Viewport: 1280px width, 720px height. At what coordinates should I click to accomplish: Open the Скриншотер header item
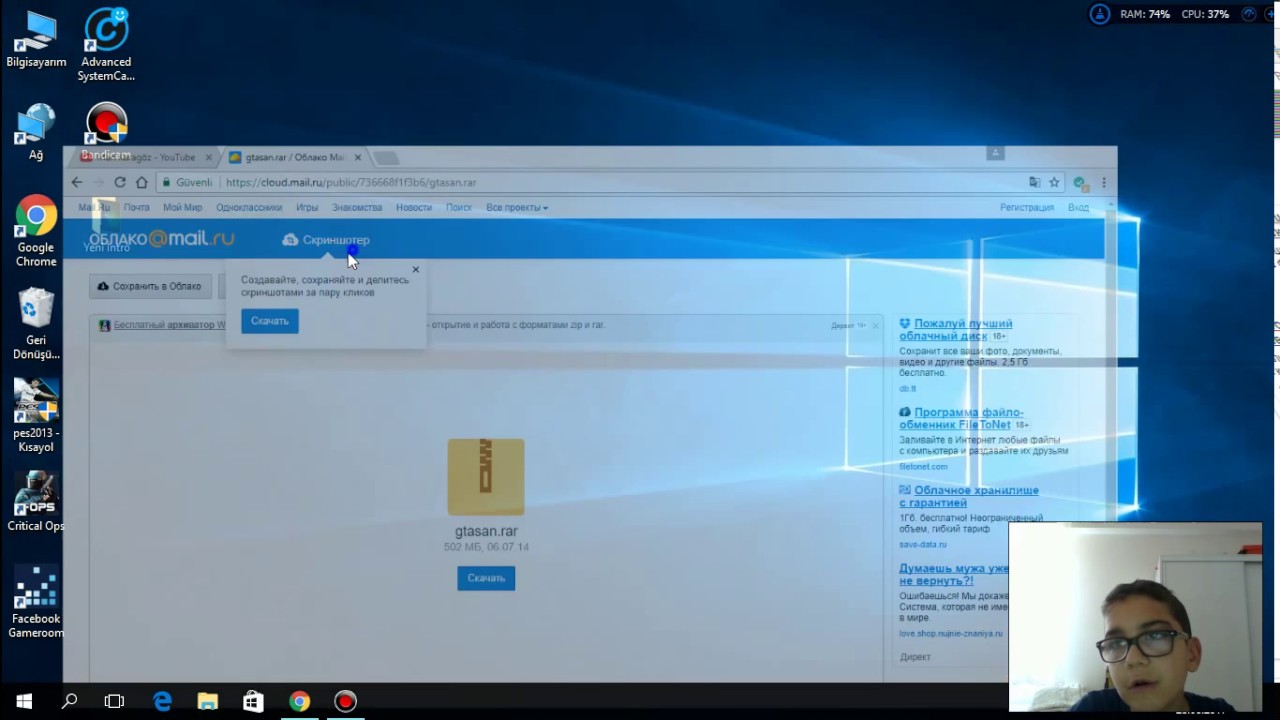pyautogui.click(x=326, y=240)
